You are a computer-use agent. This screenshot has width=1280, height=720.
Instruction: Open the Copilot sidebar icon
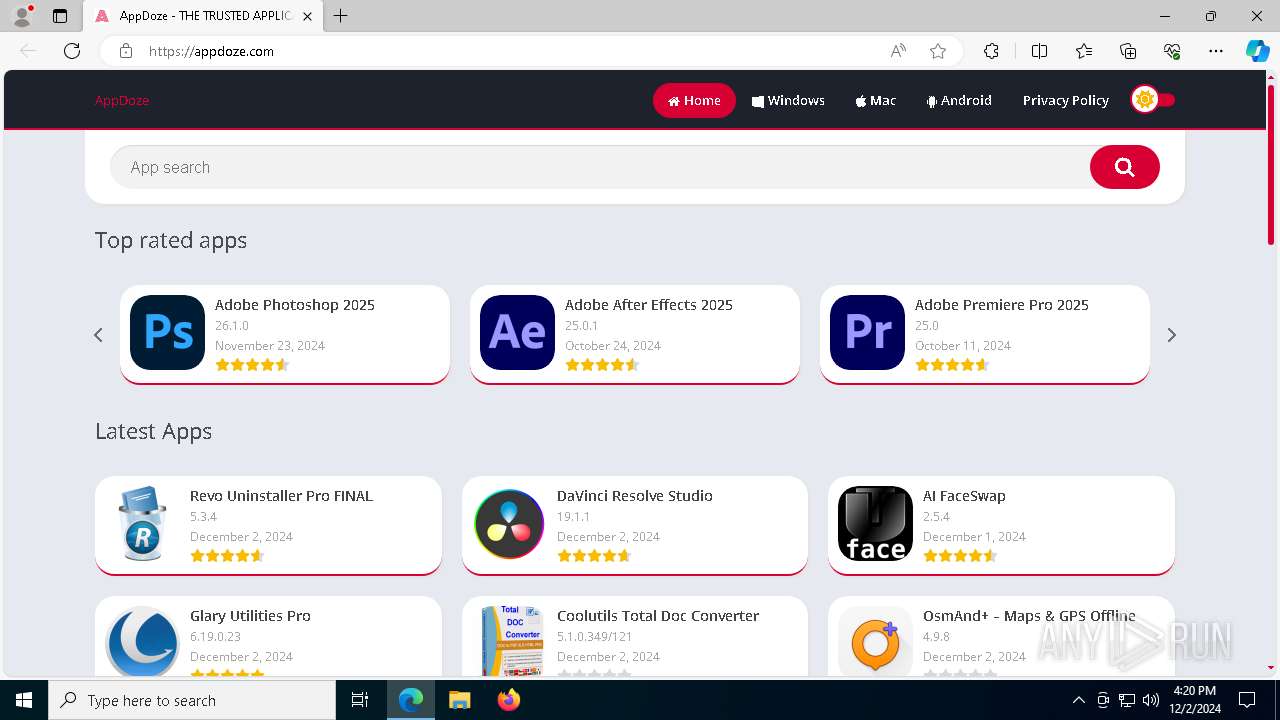[1257, 51]
